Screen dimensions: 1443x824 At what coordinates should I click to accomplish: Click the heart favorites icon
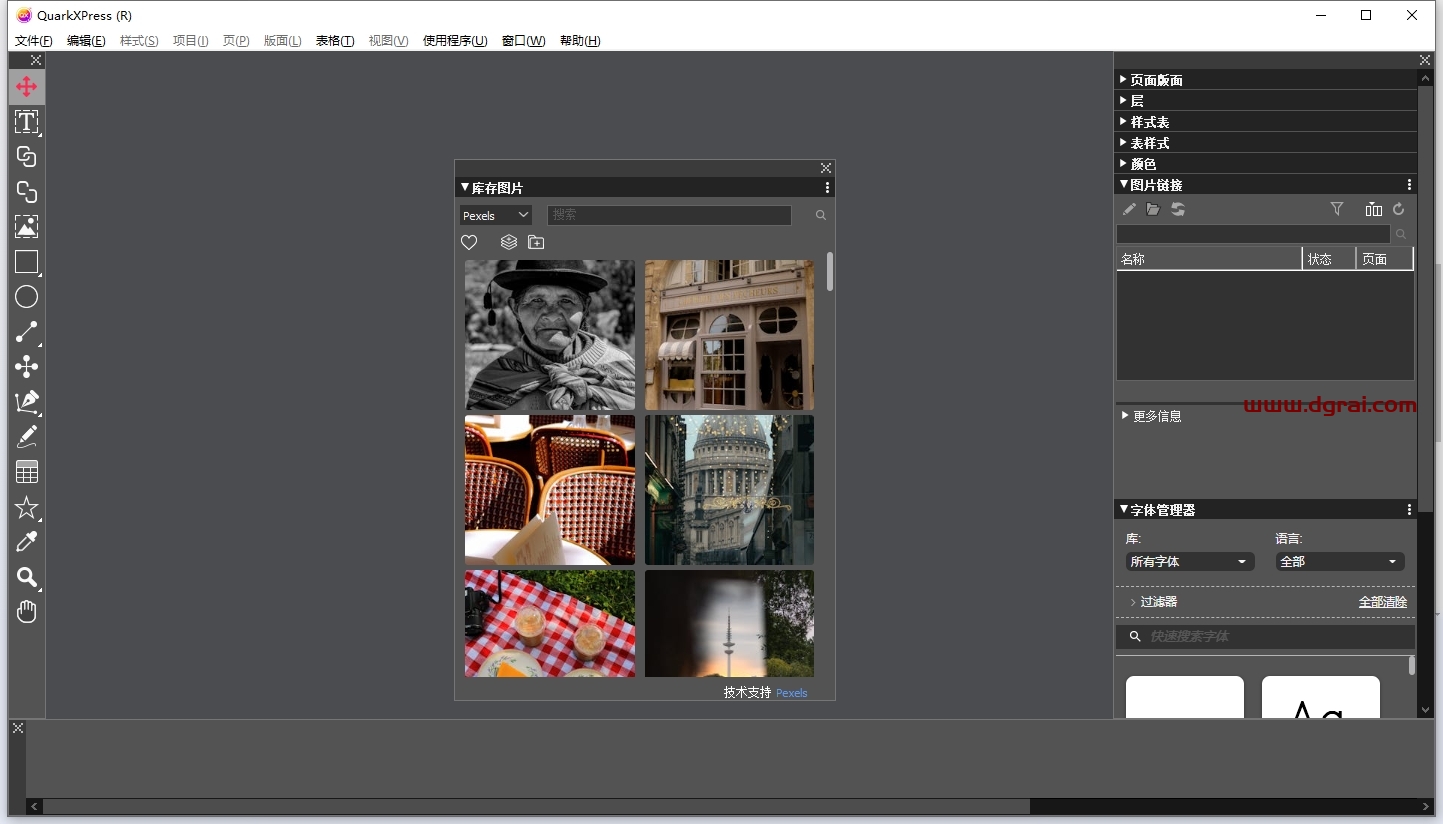click(x=469, y=242)
